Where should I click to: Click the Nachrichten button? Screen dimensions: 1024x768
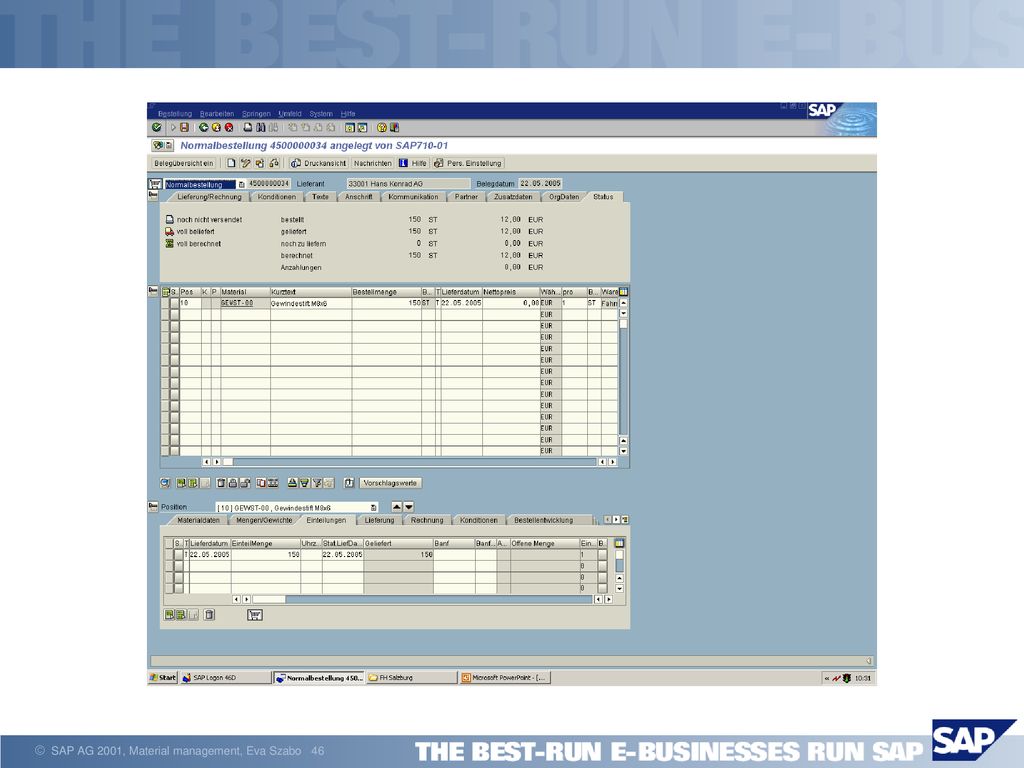click(x=372, y=163)
